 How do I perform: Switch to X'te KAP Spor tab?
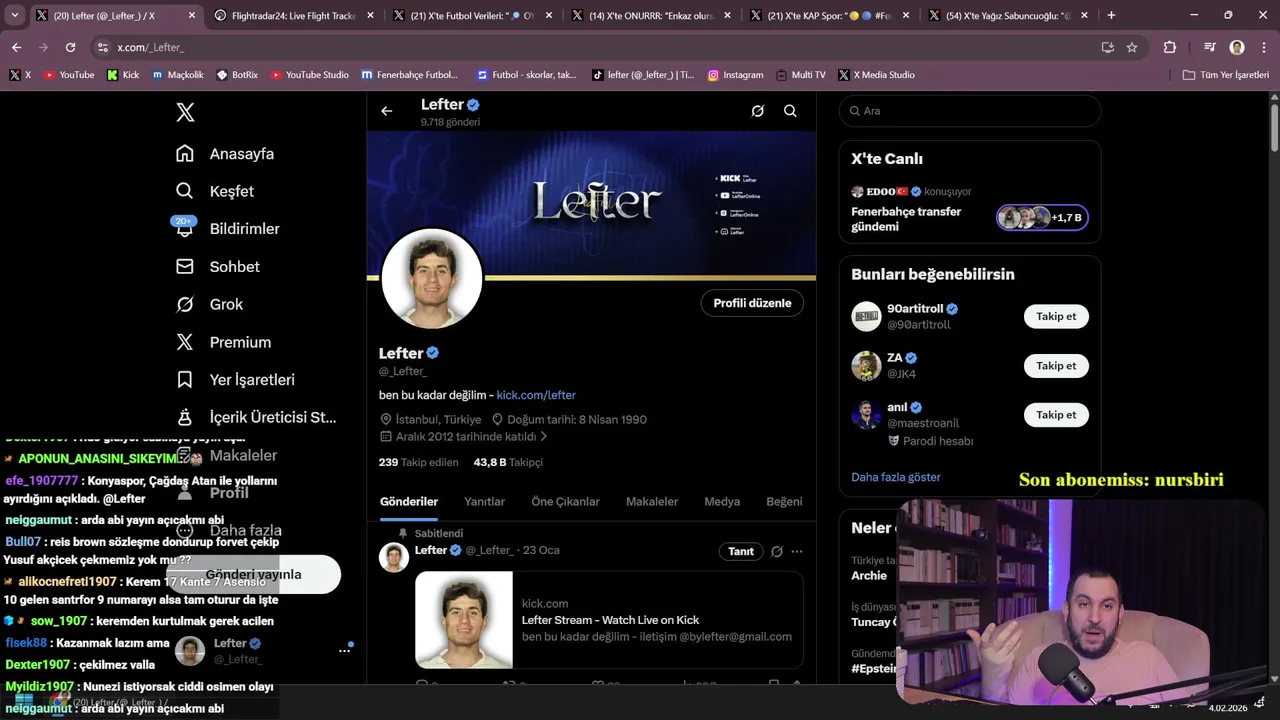[830, 15]
